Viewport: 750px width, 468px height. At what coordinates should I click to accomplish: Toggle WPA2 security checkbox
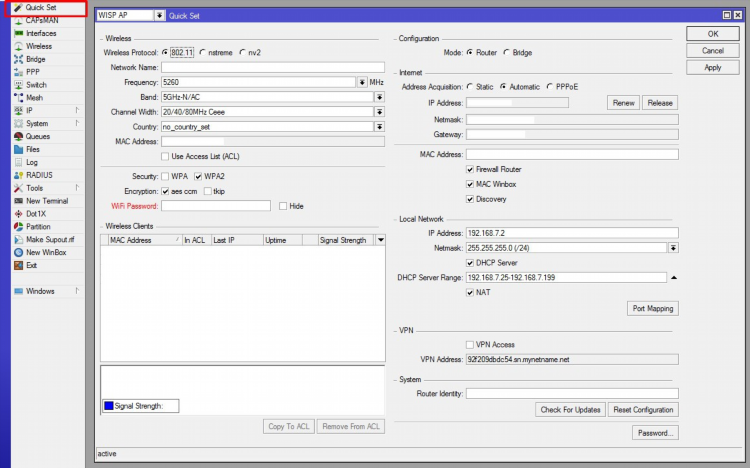tap(198, 177)
